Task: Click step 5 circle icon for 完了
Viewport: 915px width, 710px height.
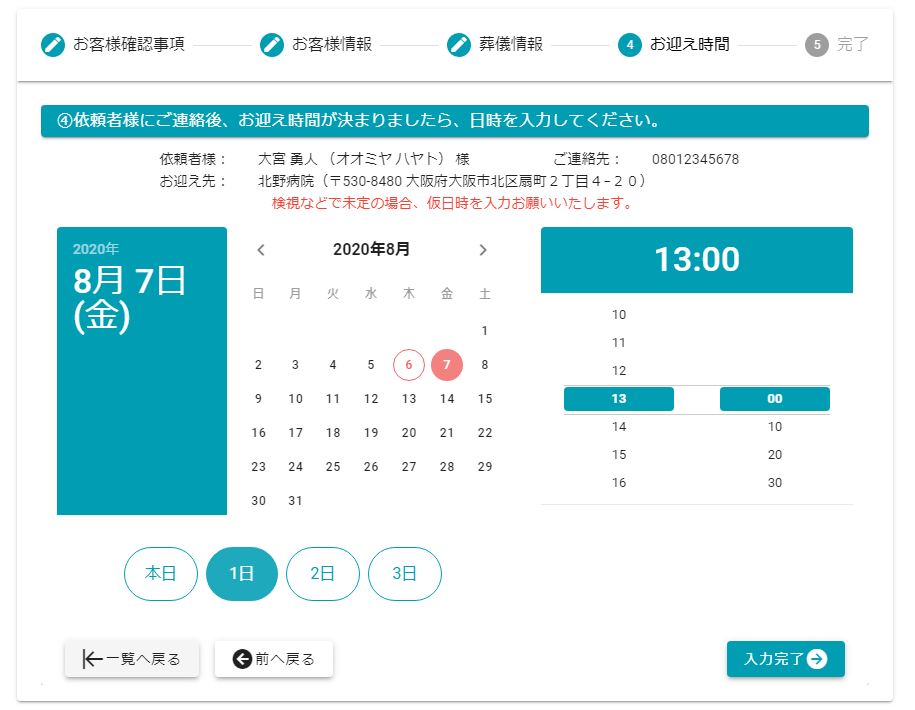Action: (x=816, y=45)
